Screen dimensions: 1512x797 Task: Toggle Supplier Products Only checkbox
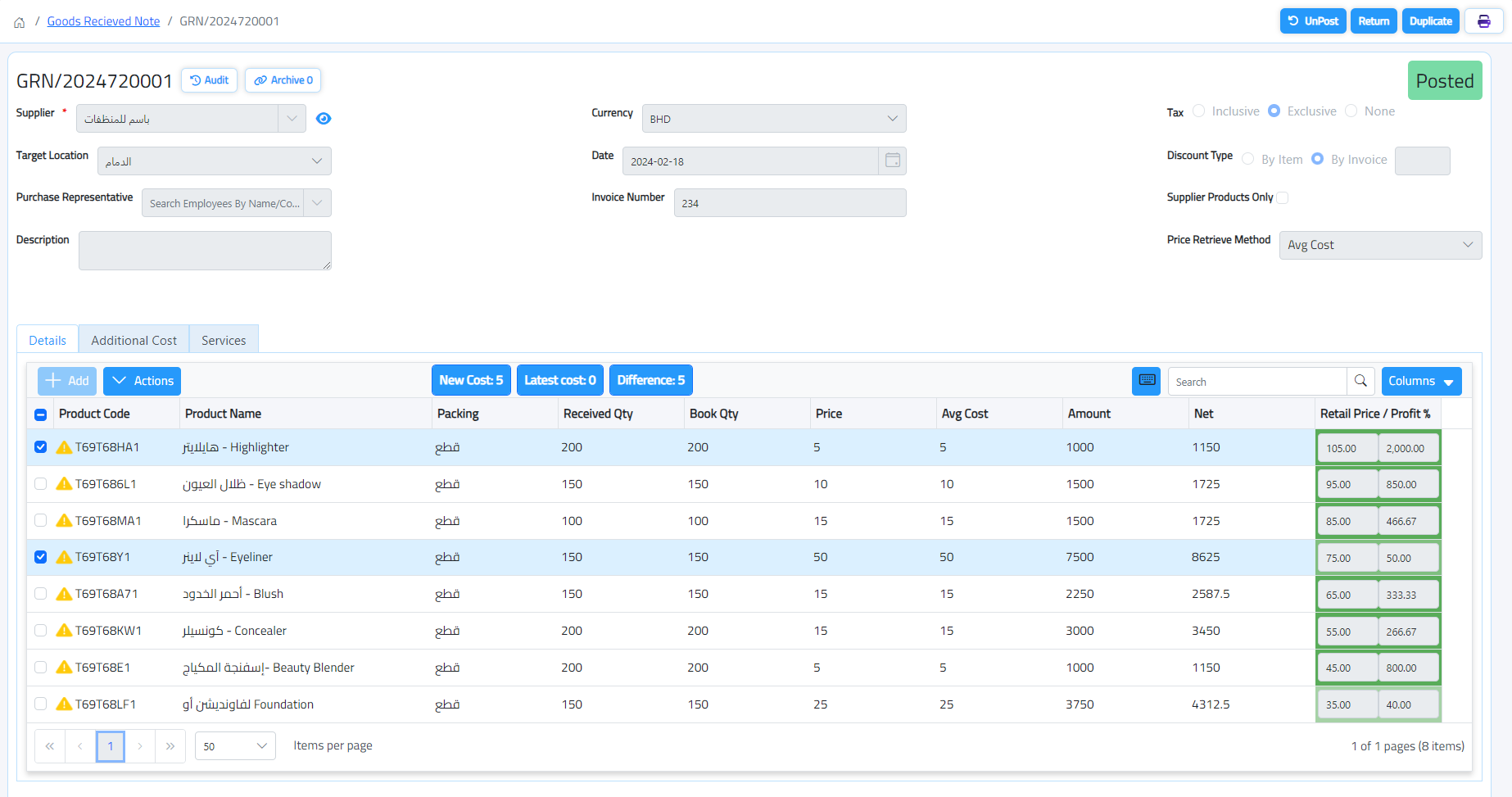tap(1283, 197)
